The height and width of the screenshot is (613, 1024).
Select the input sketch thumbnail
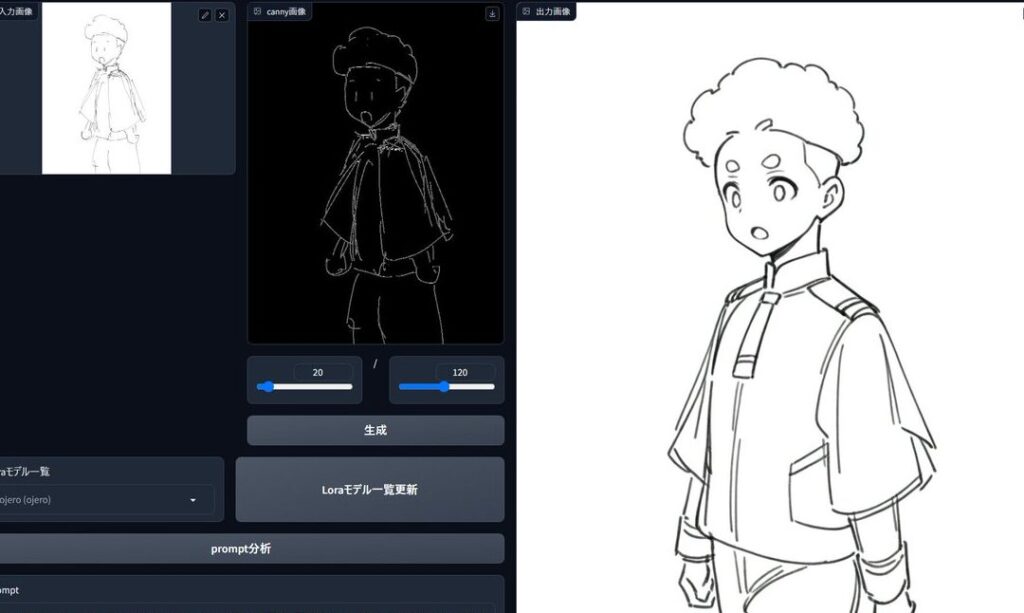click(x=106, y=88)
